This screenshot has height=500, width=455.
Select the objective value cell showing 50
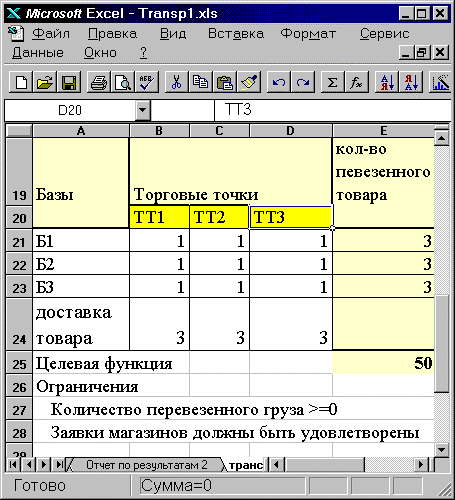(383, 362)
